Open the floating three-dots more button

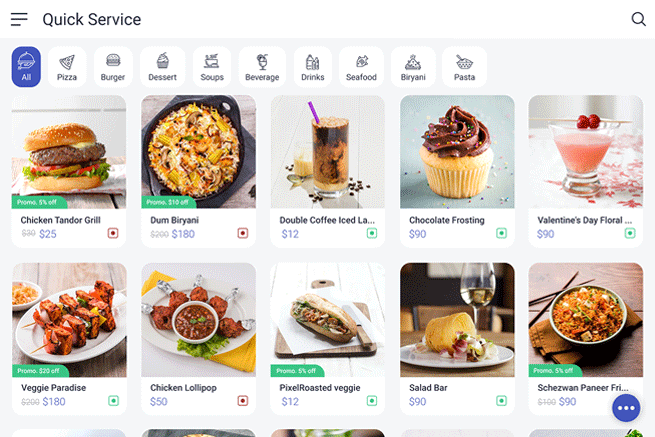pos(626,408)
